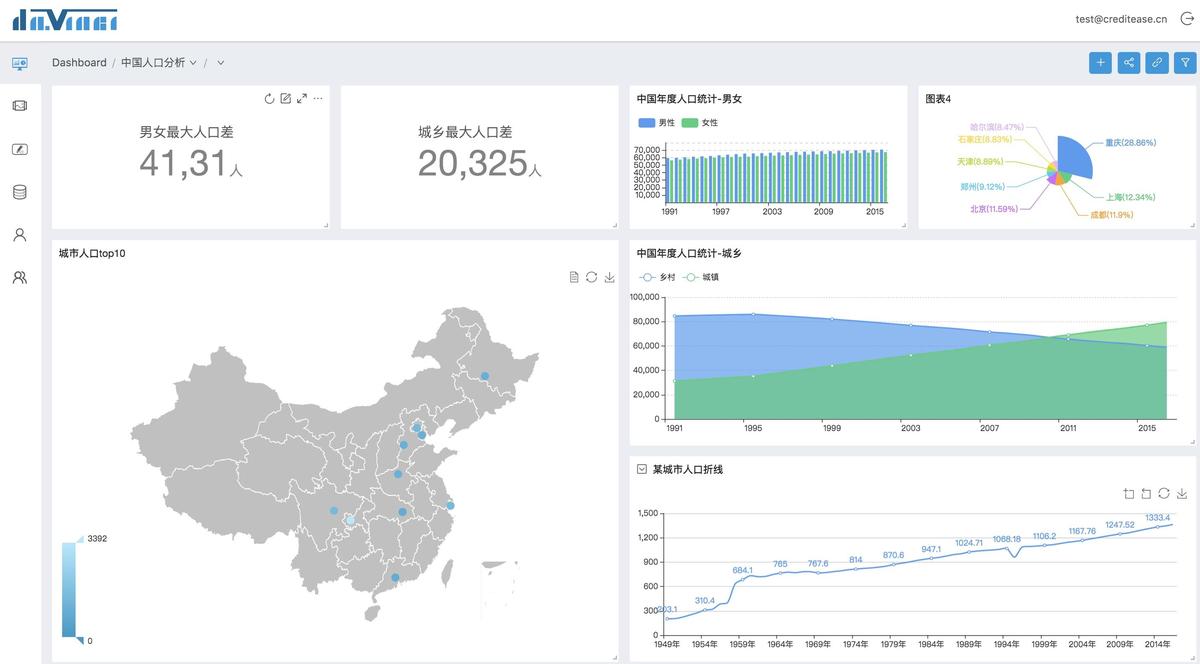Click the blue share button
The height and width of the screenshot is (664, 1200).
point(1128,62)
